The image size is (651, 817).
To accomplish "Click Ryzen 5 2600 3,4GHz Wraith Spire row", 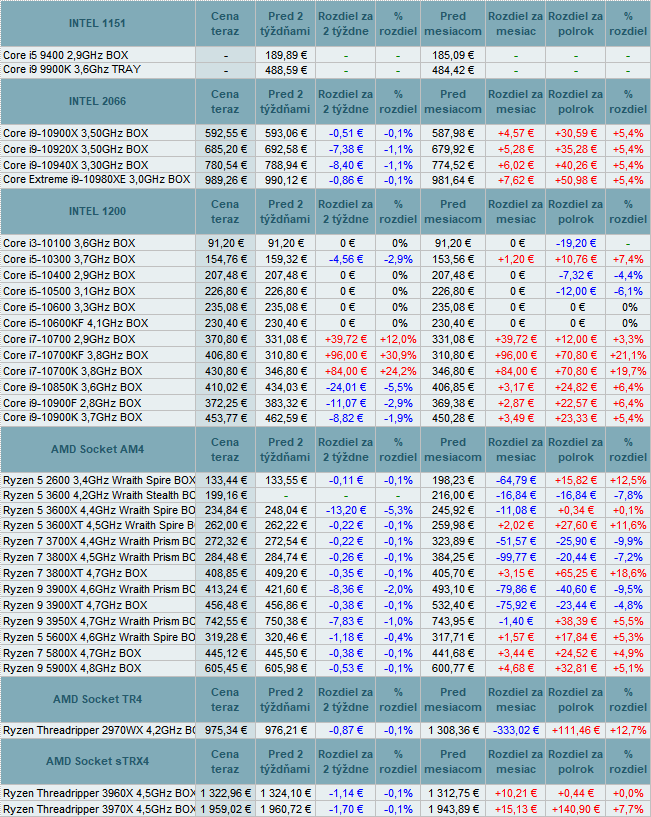I will (99, 480).
